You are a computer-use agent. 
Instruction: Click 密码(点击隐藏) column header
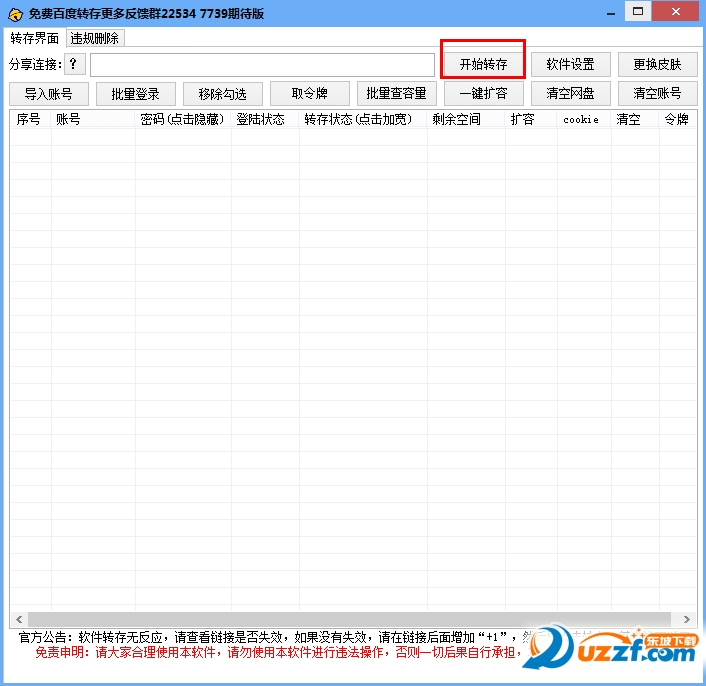click(x=183, y=119)
